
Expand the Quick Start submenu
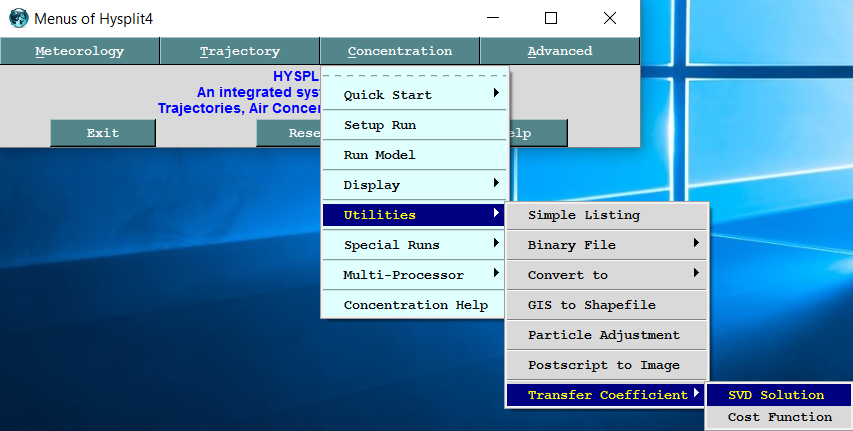tap(415, 95)
